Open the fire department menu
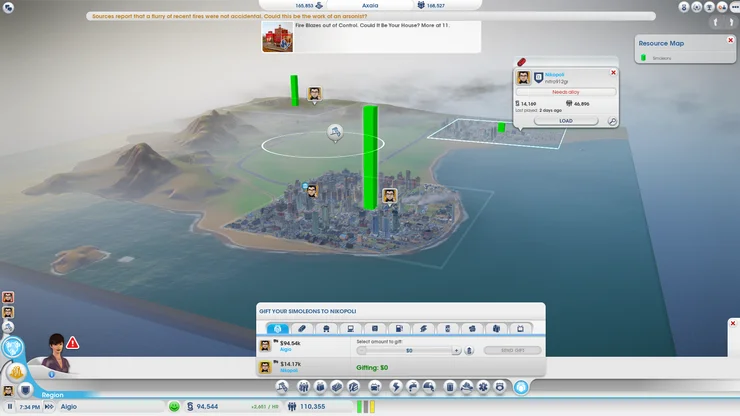 coord(466,387)
